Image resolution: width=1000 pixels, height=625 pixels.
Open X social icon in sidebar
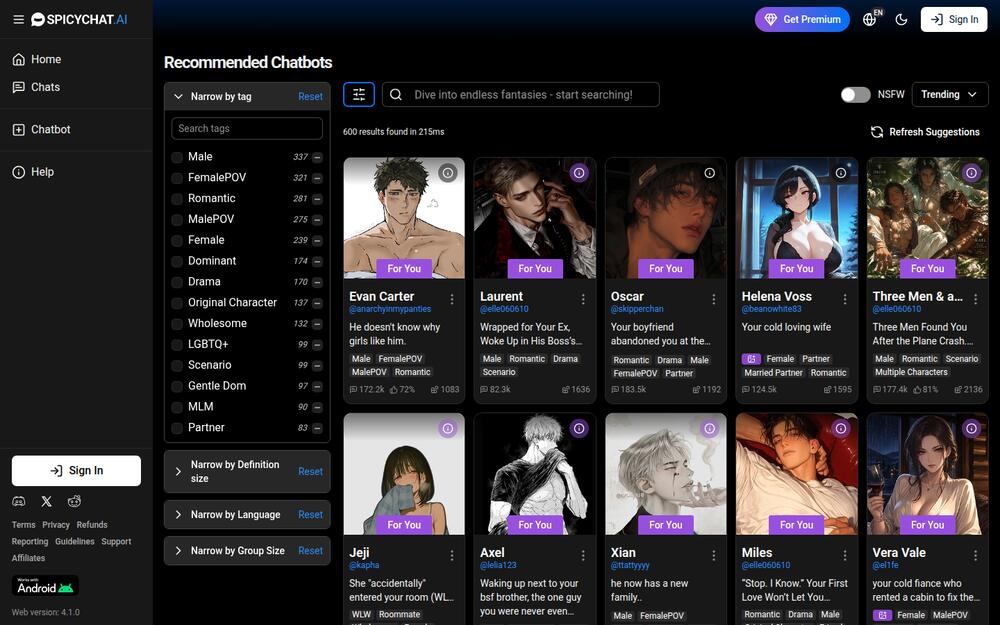coord(47,501)
